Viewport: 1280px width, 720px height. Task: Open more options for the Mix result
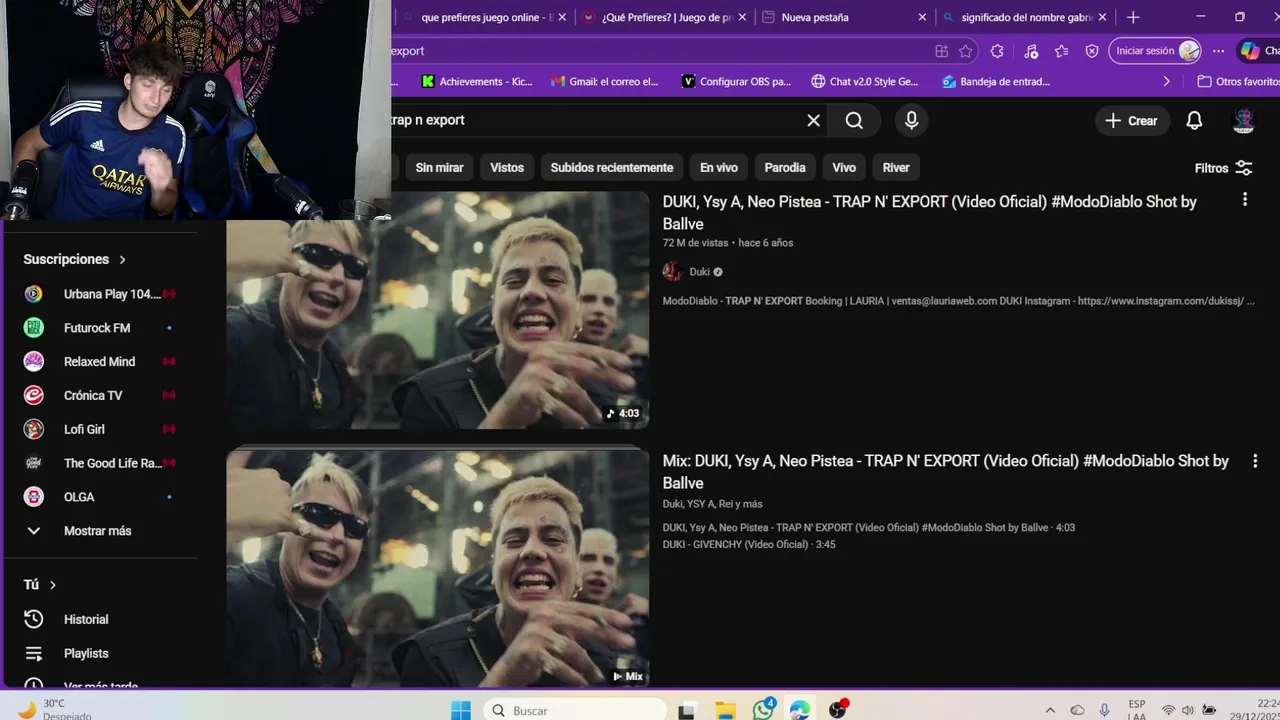tap(1255, 461)
